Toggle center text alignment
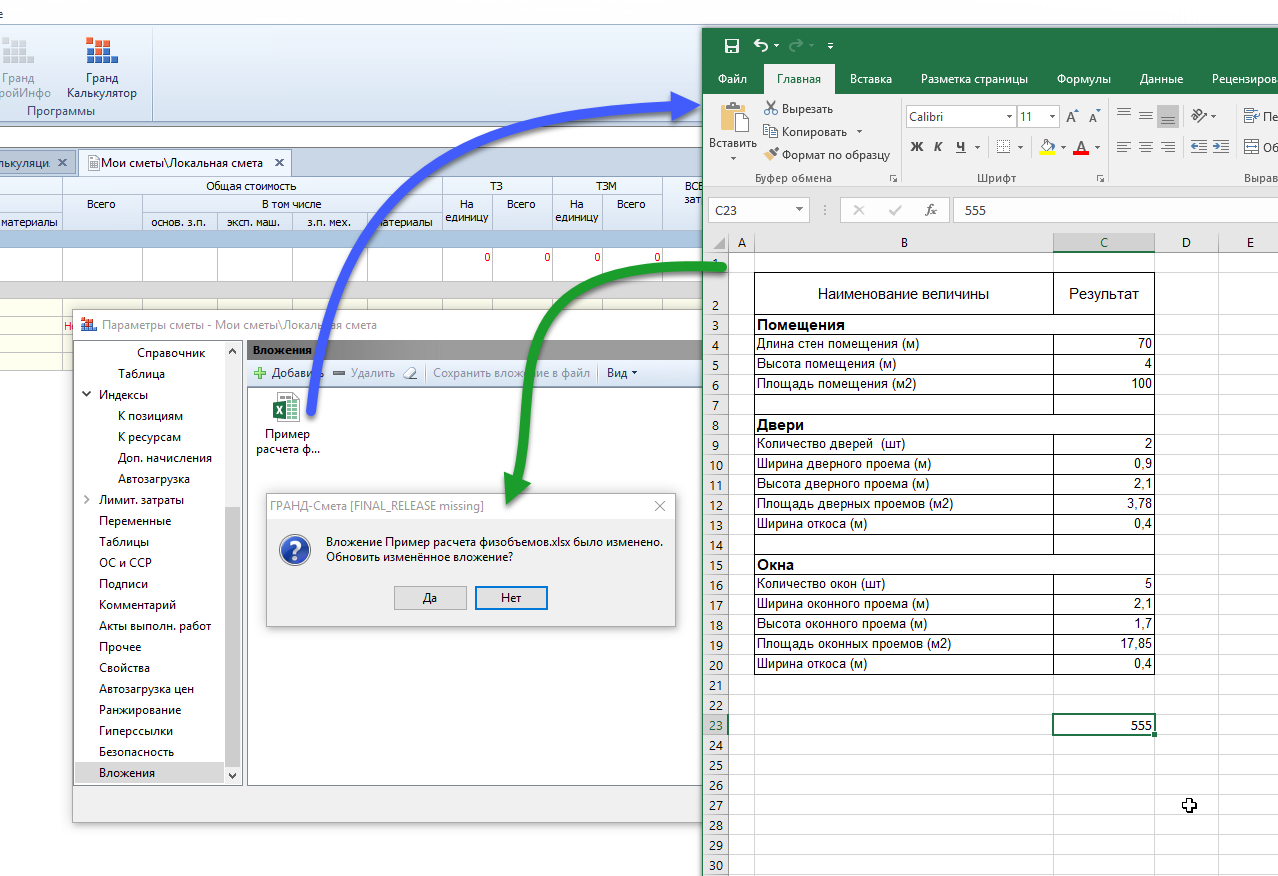This screenshot has height=876, width=1278. pyautogui.click(x=1146, y=147)
